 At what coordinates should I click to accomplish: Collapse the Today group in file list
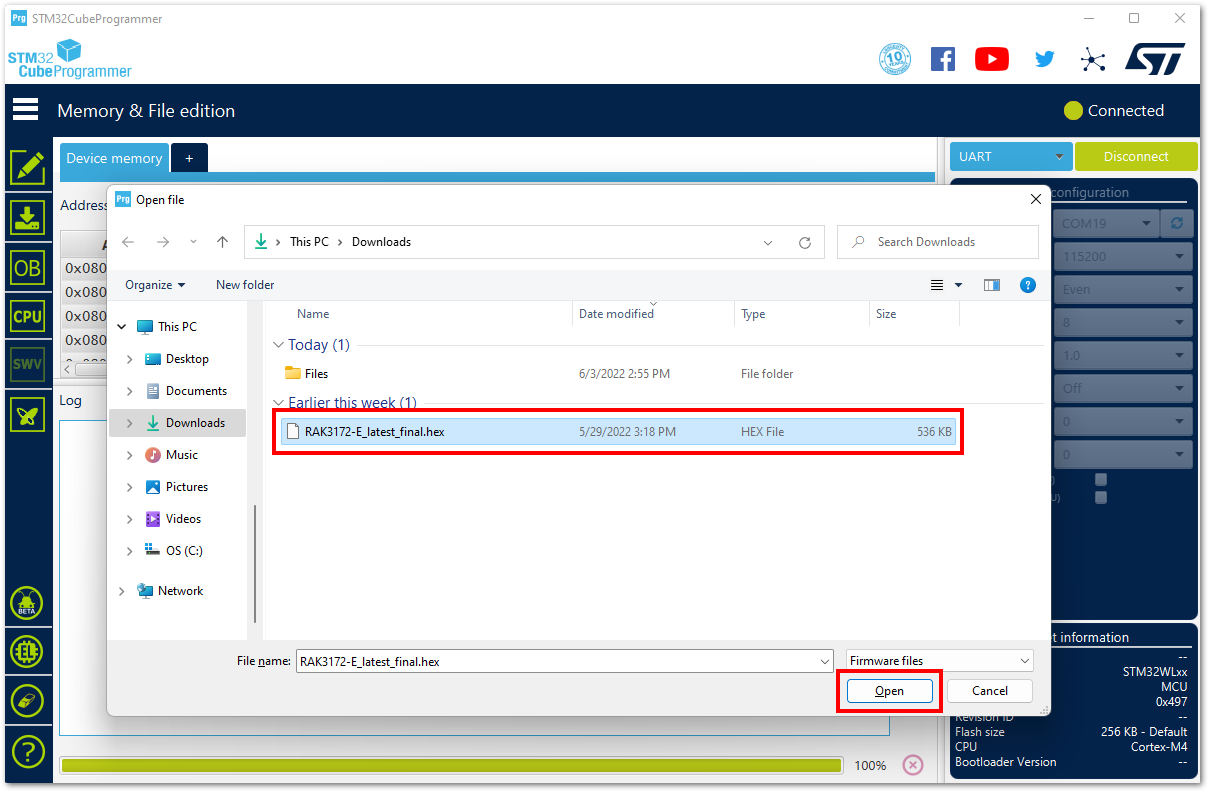point(278,345)
